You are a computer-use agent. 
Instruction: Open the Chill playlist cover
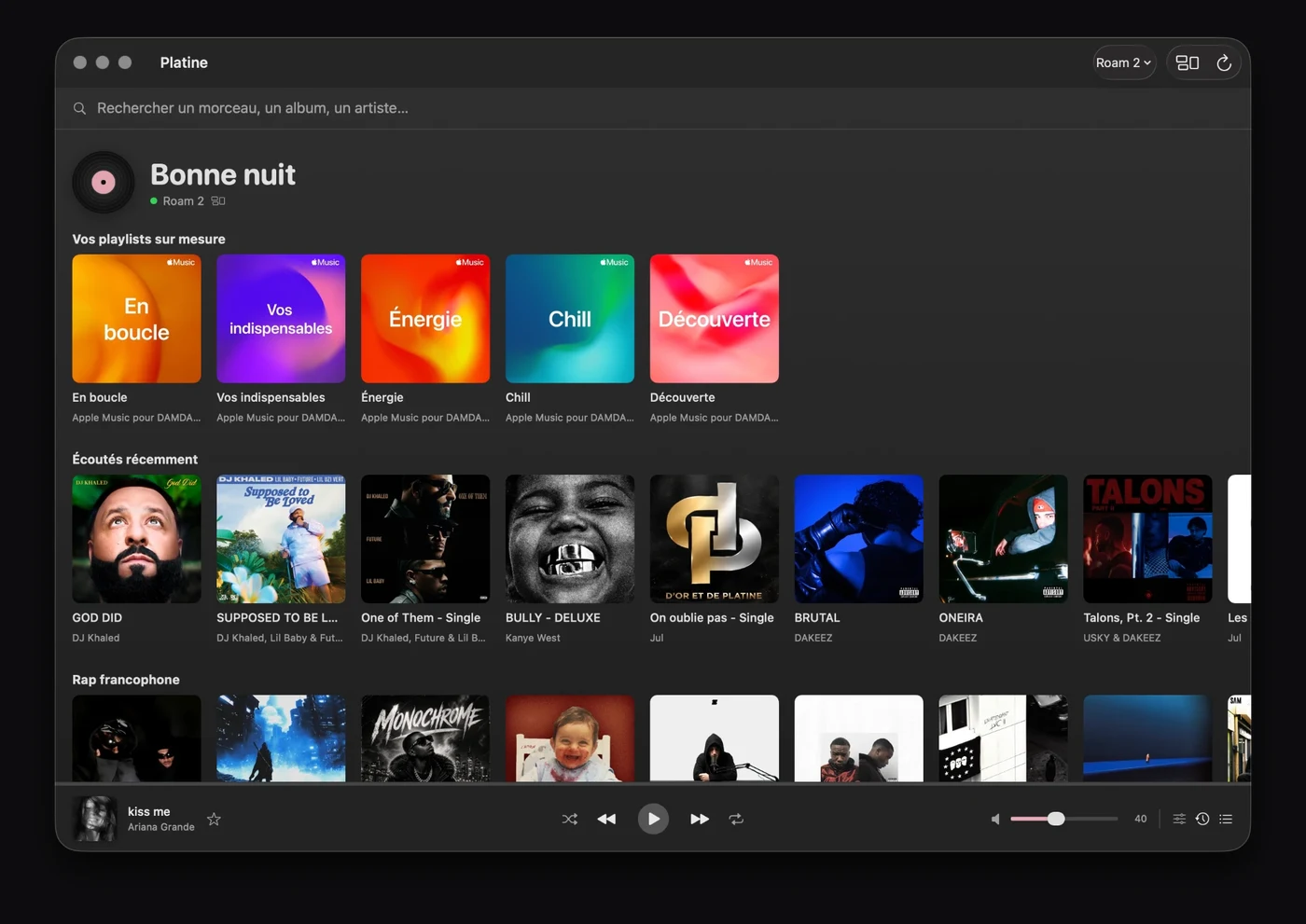click(x=570, y=319)
